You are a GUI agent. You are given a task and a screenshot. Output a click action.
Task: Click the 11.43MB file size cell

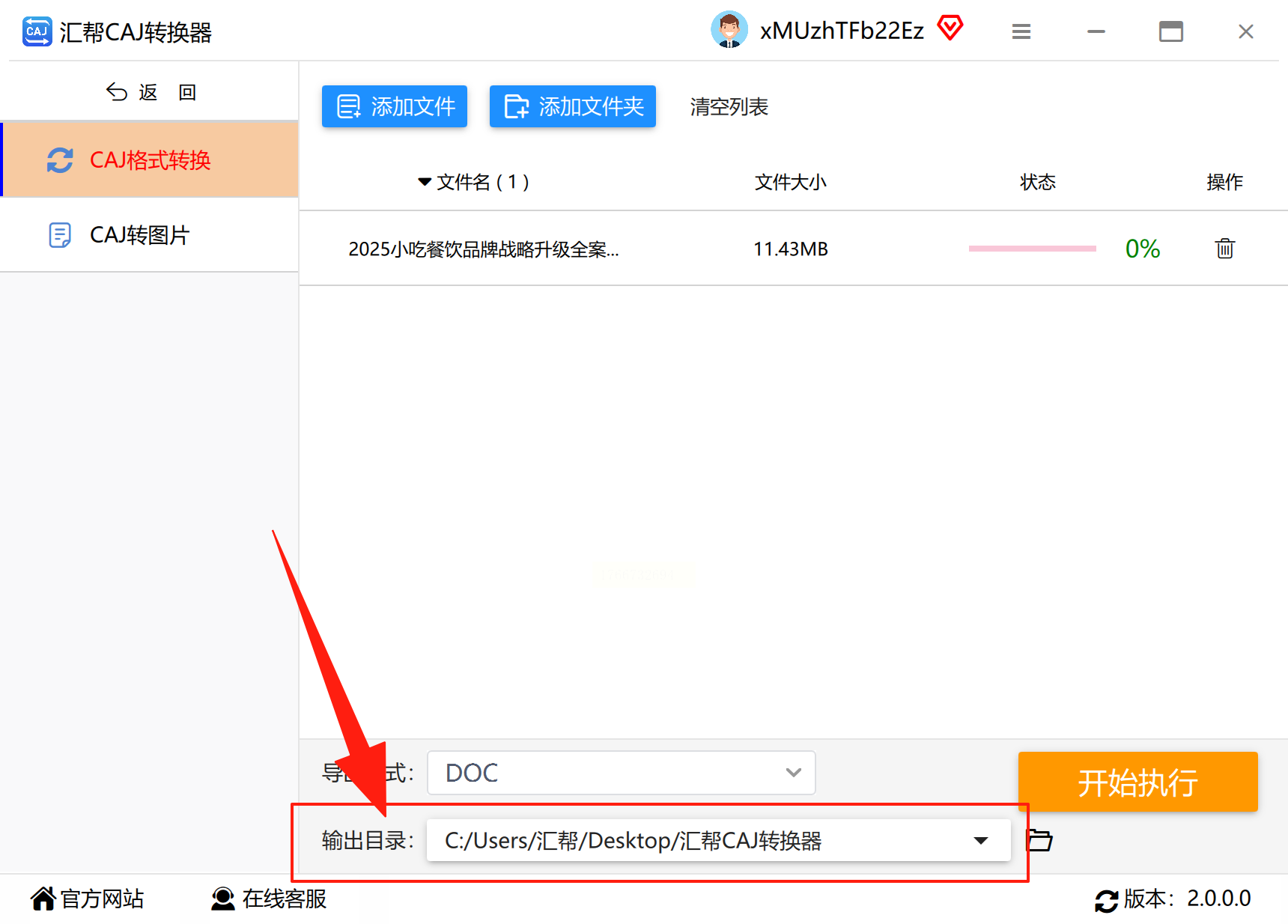click(791, 249)
